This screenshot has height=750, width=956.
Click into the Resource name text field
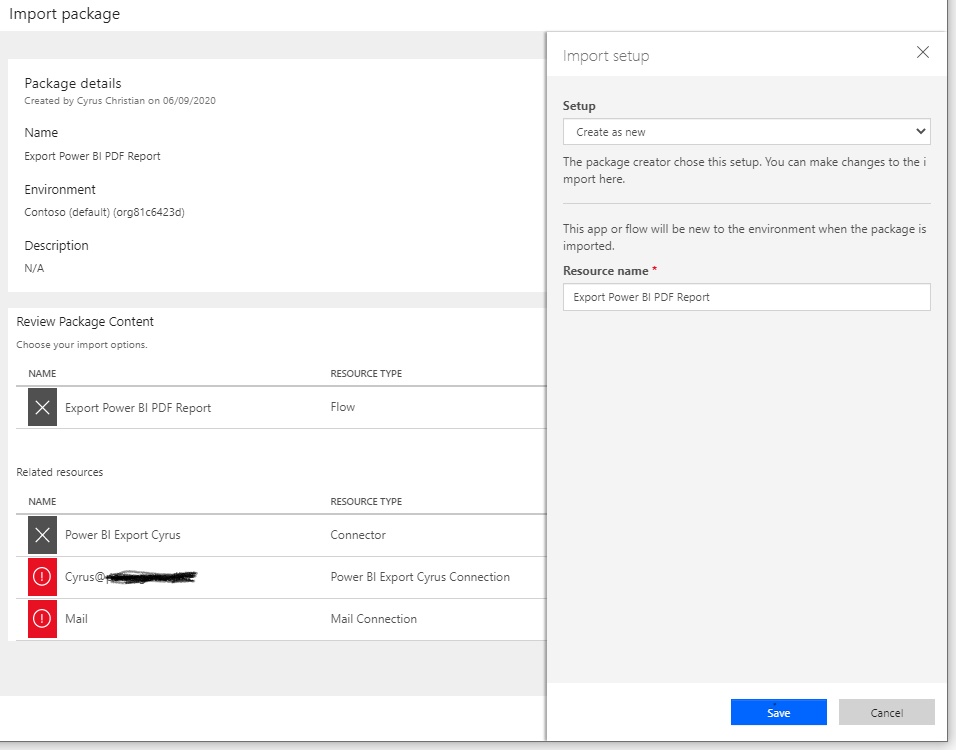[746, 297]
